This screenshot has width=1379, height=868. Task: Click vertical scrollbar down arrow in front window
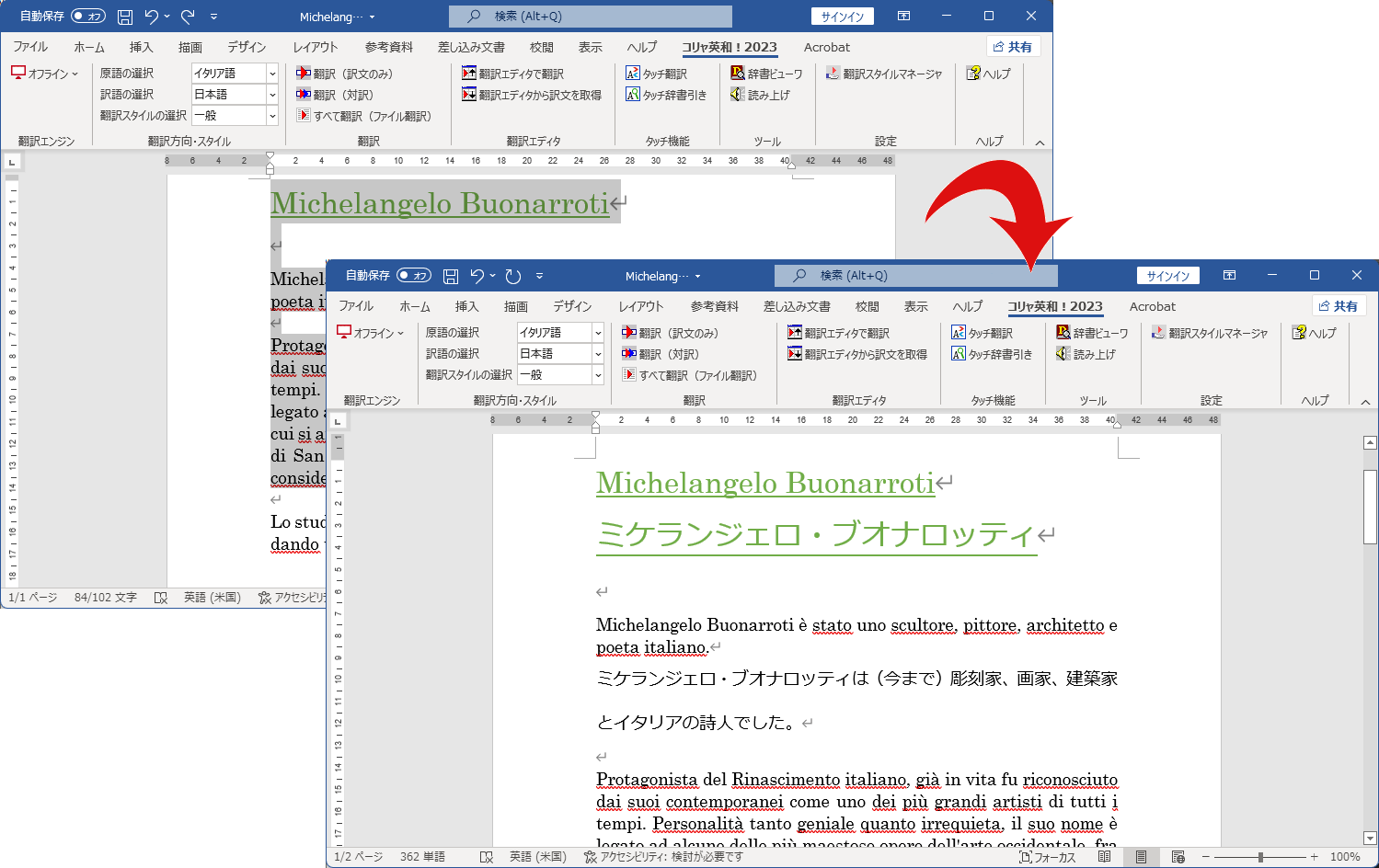point(1370,839)
